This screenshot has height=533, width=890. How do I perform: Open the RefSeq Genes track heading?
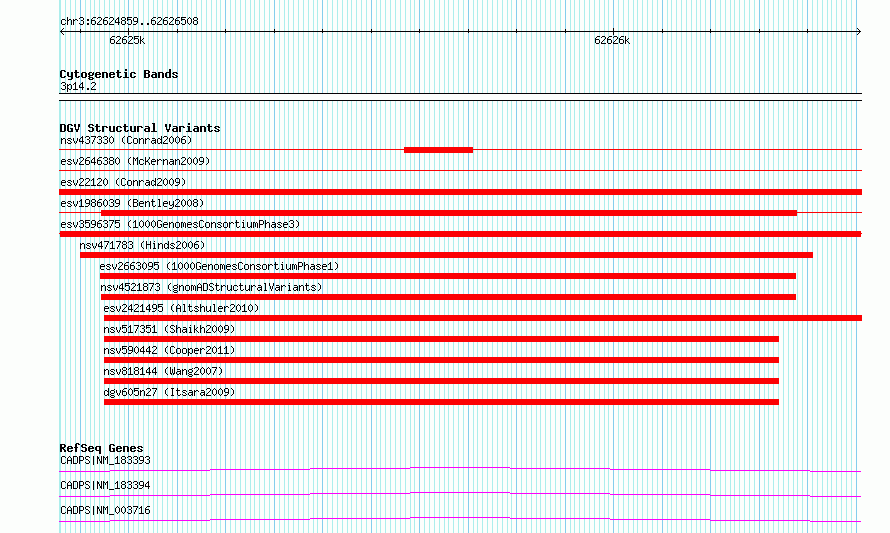click(101, 448)
